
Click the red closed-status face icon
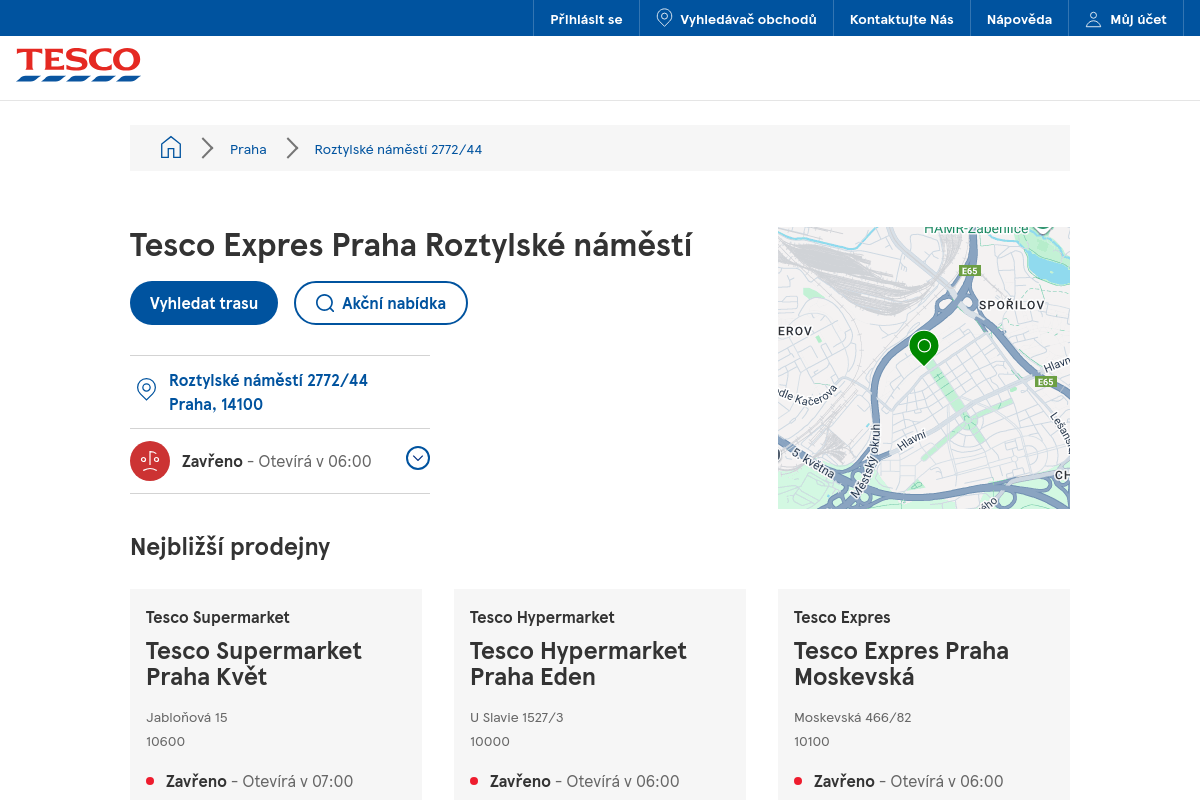(150, 461)
